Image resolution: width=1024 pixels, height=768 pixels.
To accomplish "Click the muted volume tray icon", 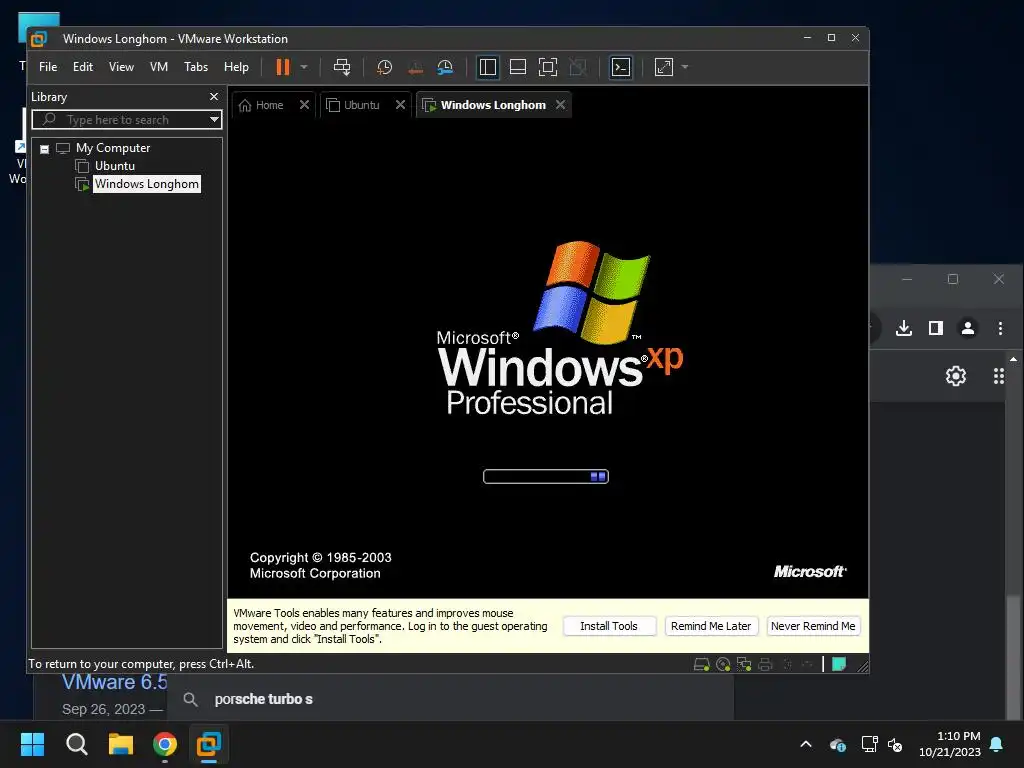I will click(x=895, y=744).
